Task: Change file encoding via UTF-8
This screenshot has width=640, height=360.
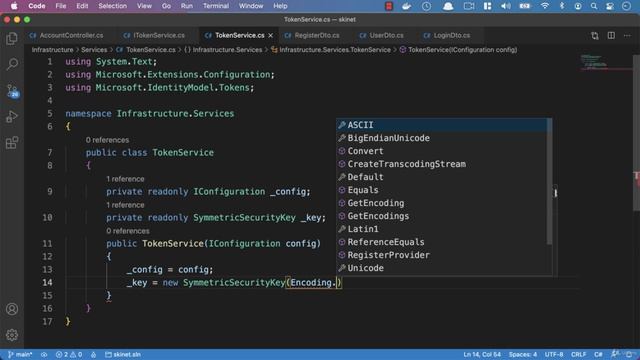Action: [554, 354]
